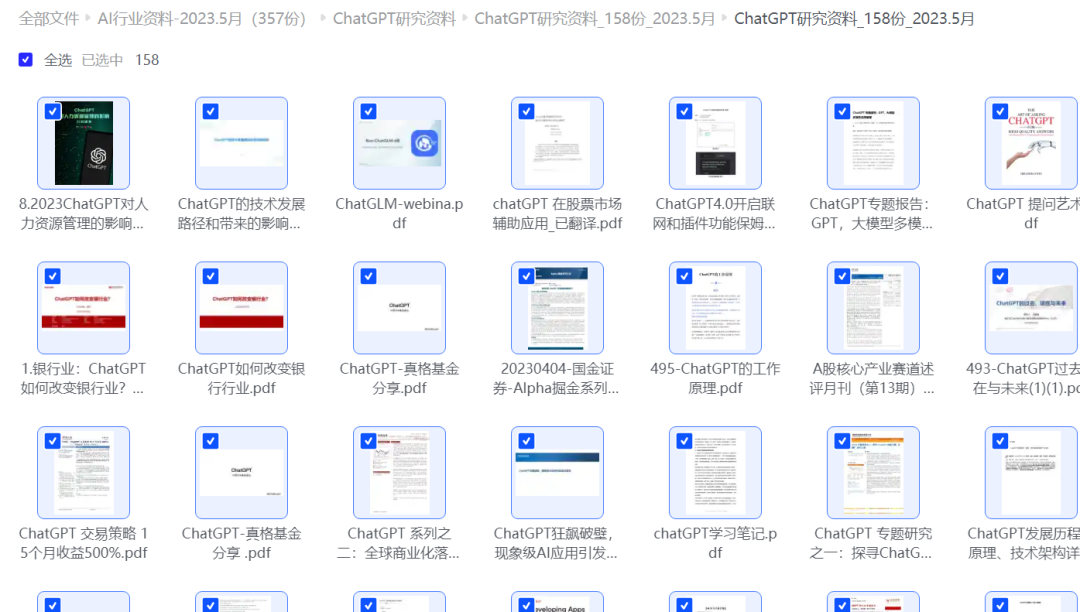Open the ChatGPT 提问艺术 book cover thumbnail
The width and height of the screenshot is (1080, 612).
(1031, 143)
